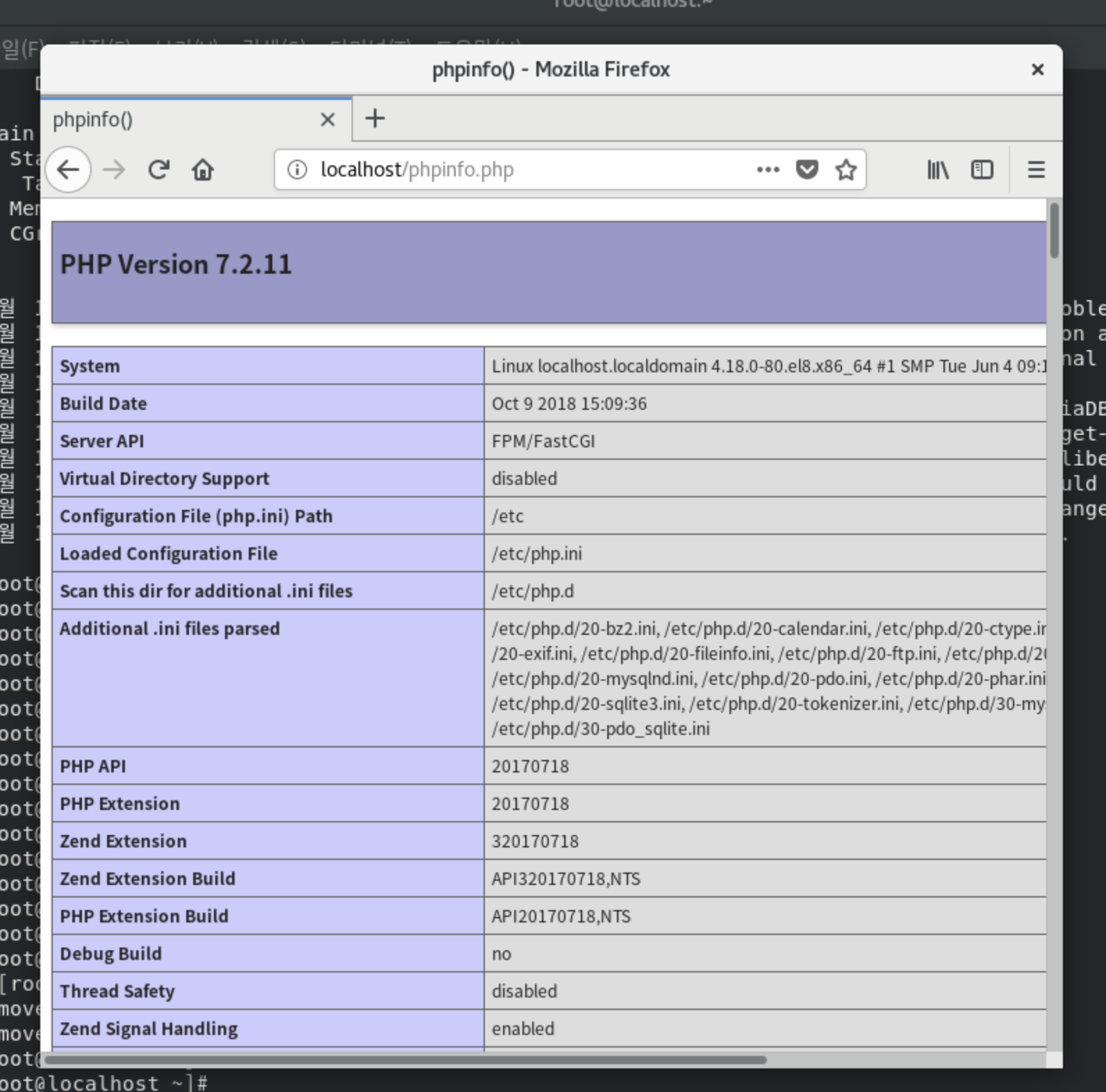Click the /etc/php.d/30-pdo_sqlite.ini text

601,729
